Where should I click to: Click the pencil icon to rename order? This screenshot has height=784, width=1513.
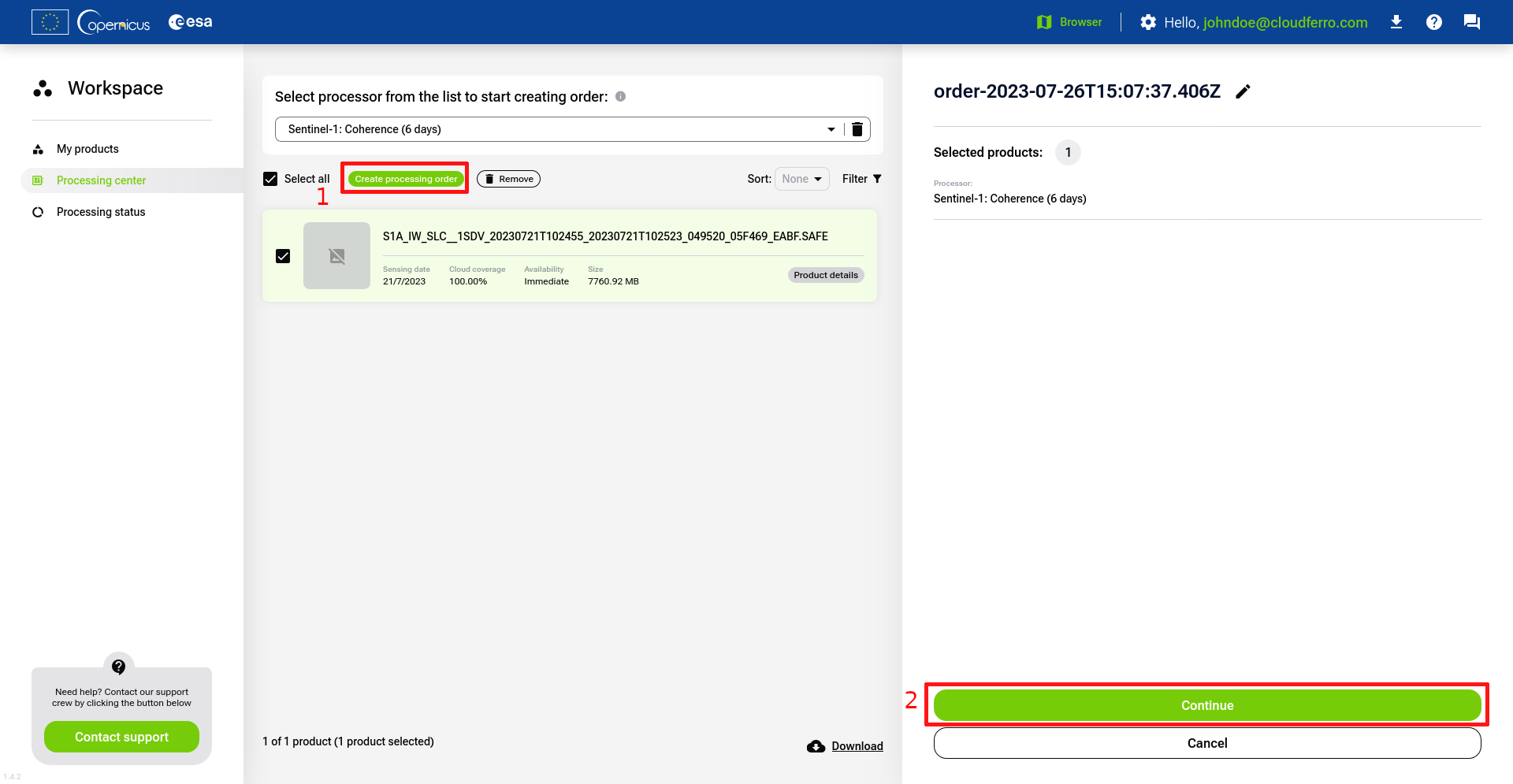click(x=1243, y=92)
